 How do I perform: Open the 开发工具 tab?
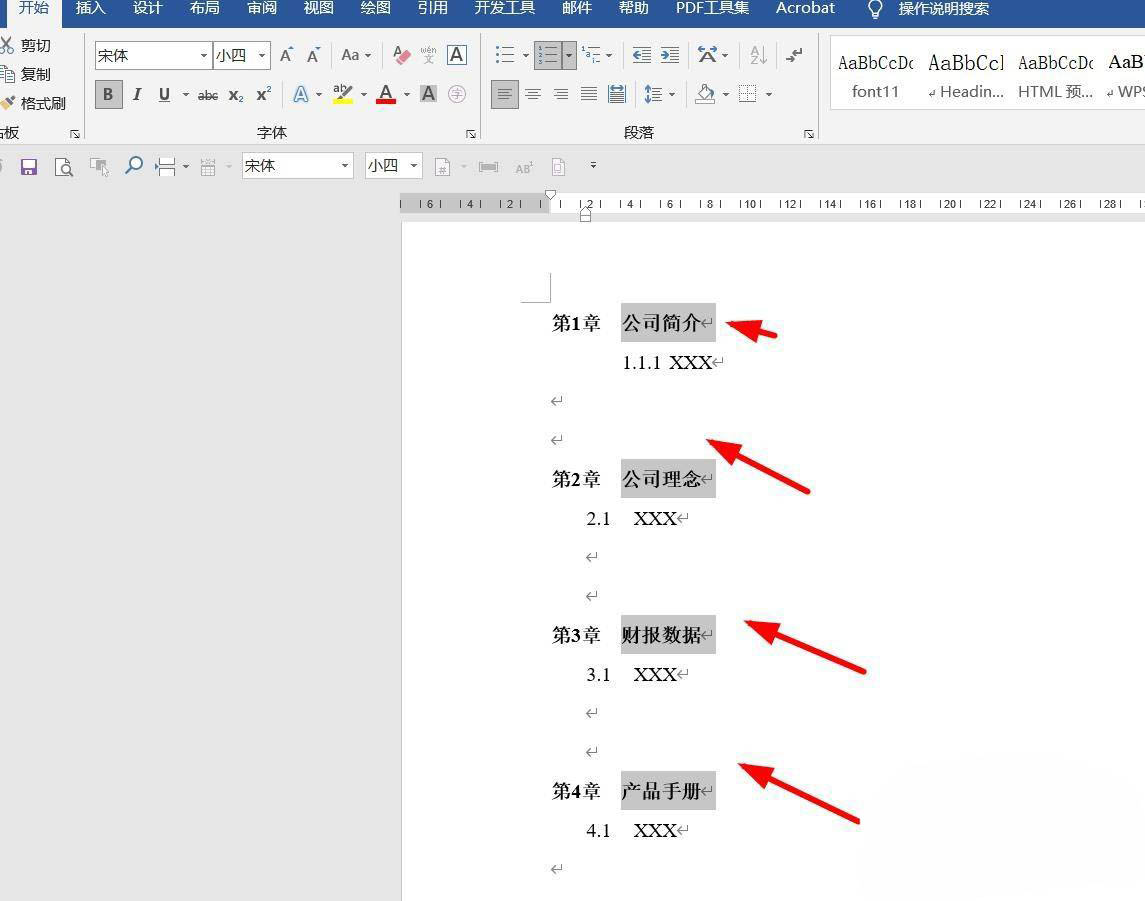pyautogui.click(x=505, y=9)
